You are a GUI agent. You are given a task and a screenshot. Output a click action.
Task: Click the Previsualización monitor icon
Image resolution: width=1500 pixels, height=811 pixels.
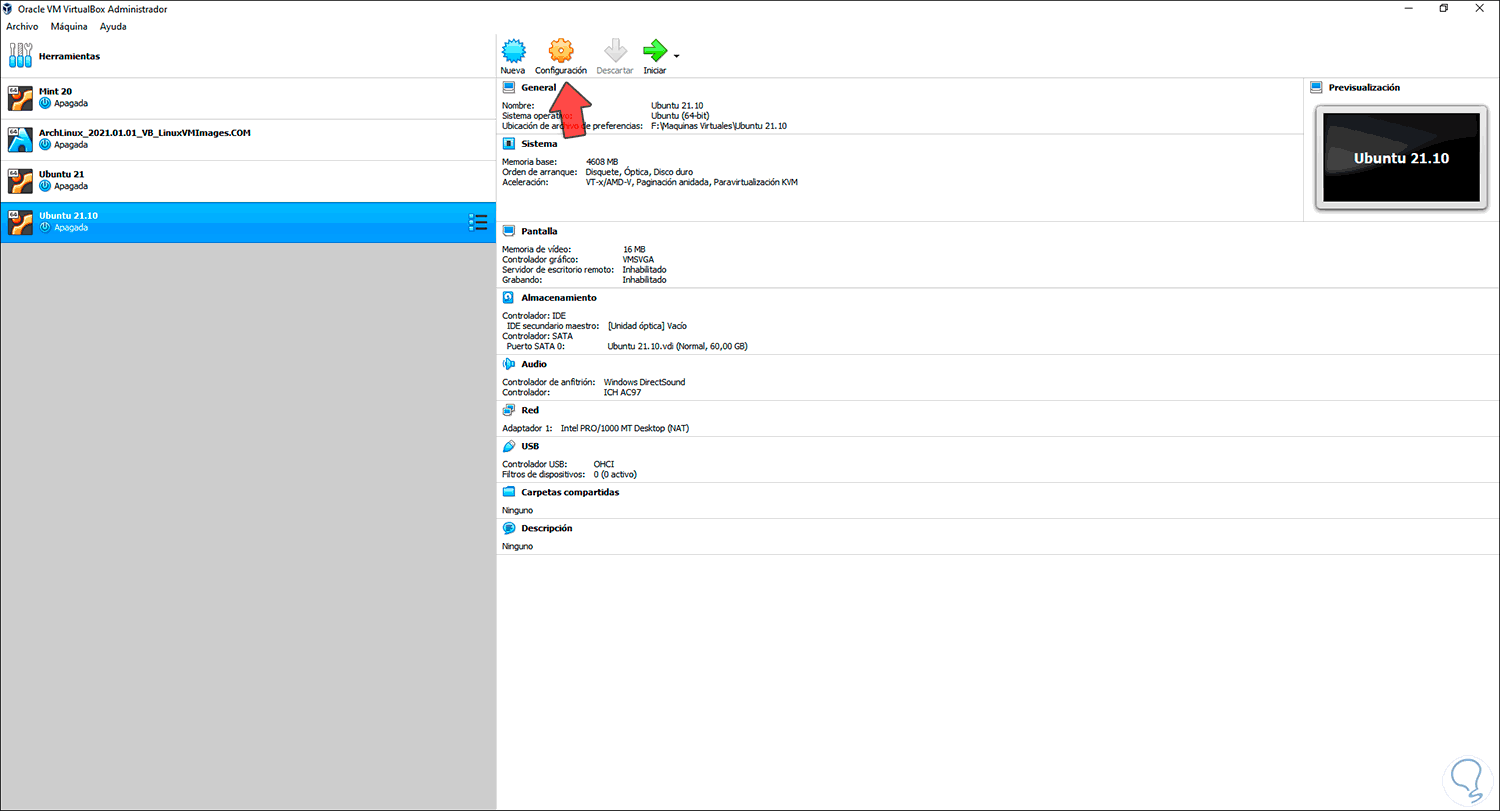point(1316,87)
